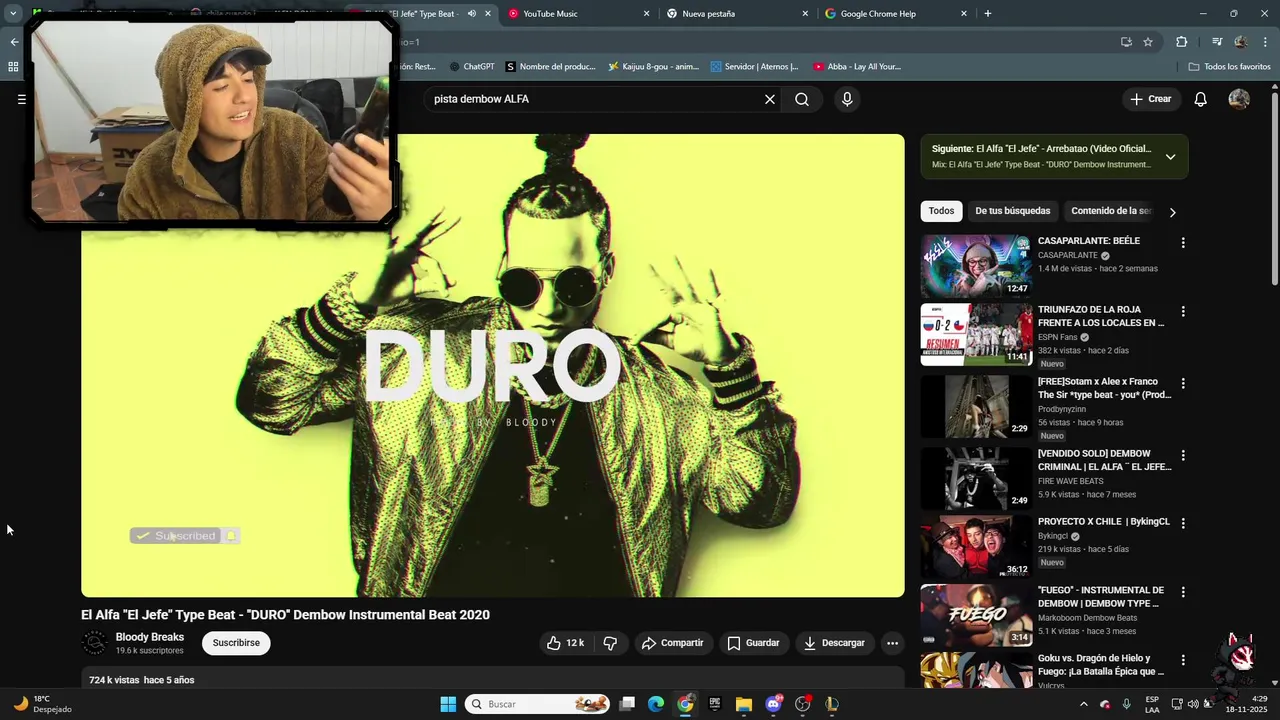Click the Guardar button
The image size is (1280, 720).
753,643
